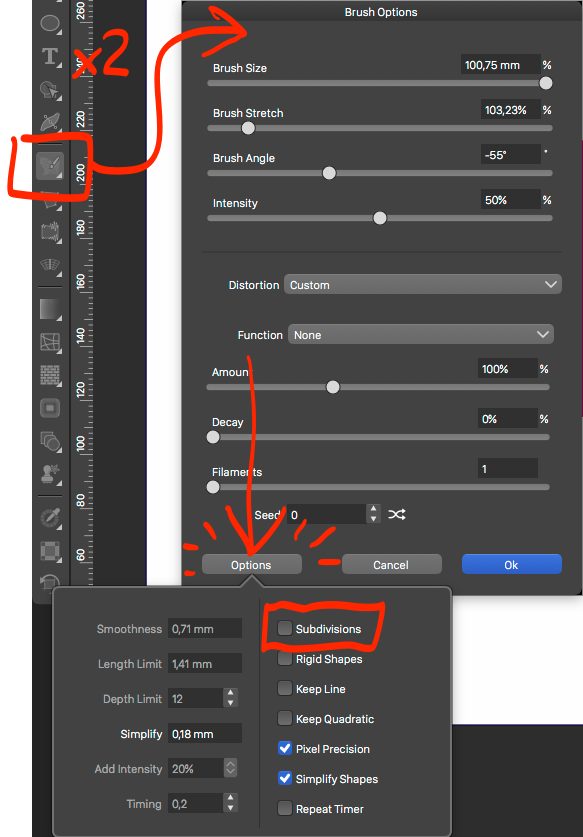
Task: Open the Distortion dropdown set to Custom
Action: click(422, 285)
